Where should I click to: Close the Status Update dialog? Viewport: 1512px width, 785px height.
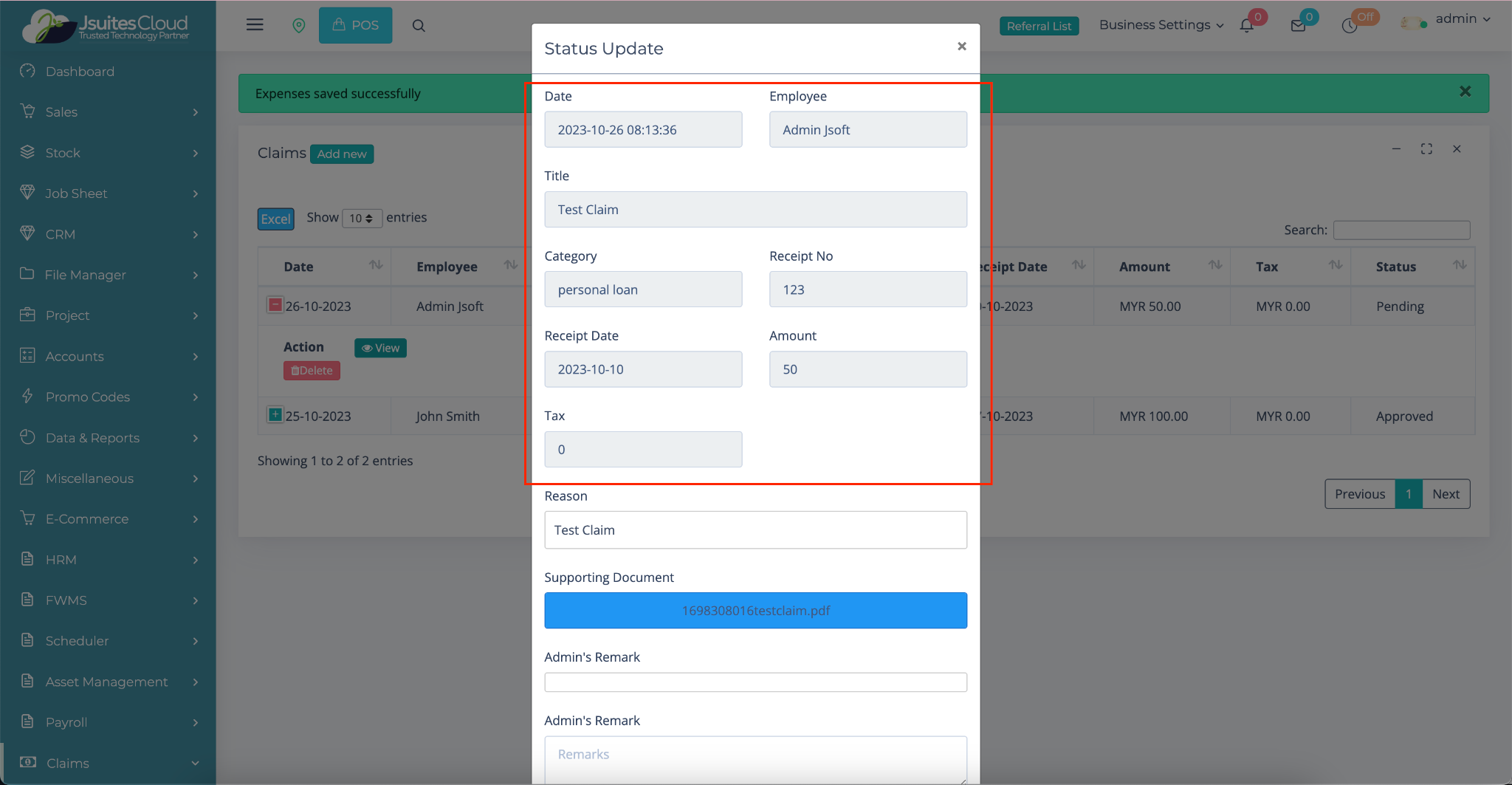tap(961, 47)
